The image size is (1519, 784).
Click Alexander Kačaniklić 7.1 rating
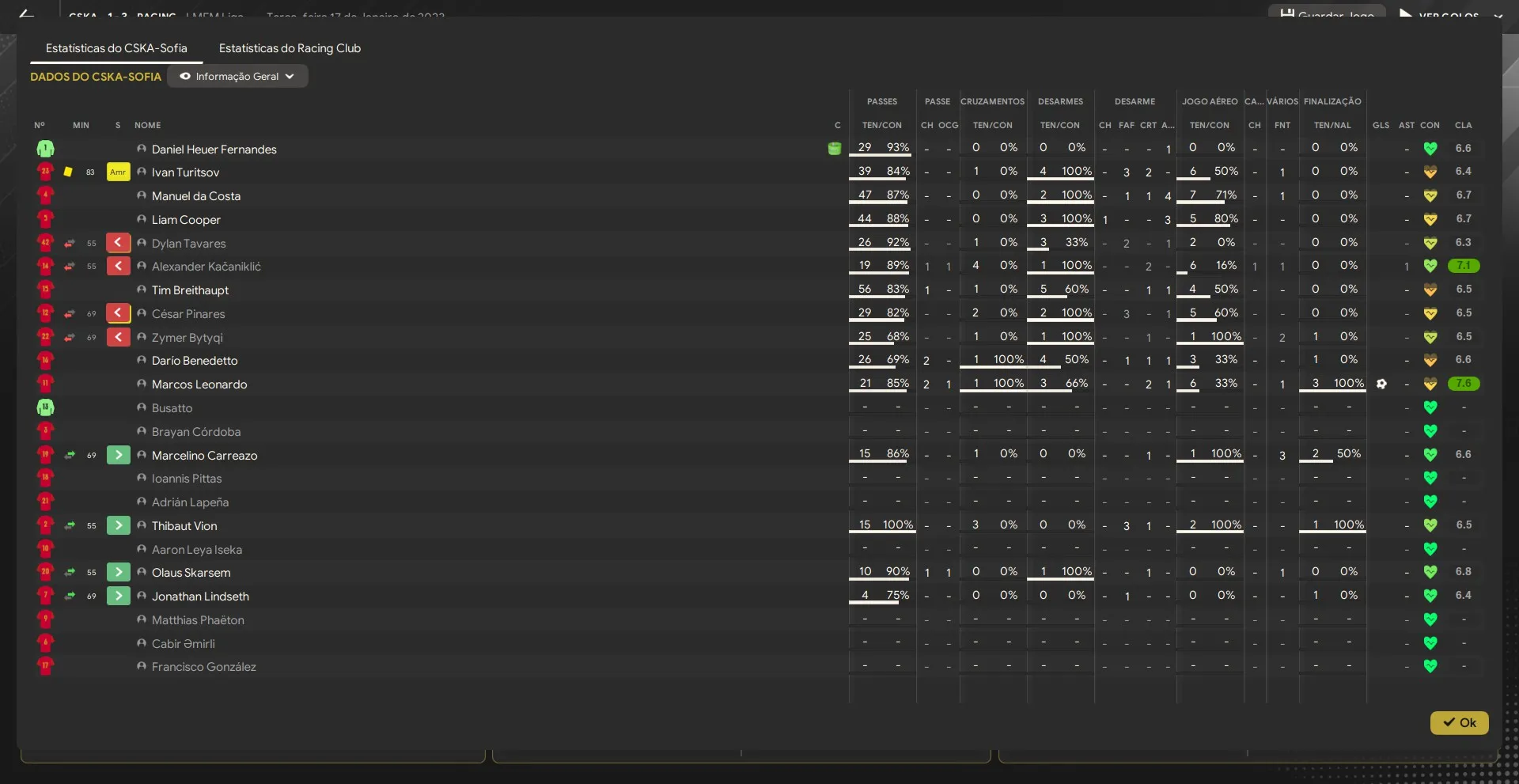pyautogui.click(x=1464, y=266)
